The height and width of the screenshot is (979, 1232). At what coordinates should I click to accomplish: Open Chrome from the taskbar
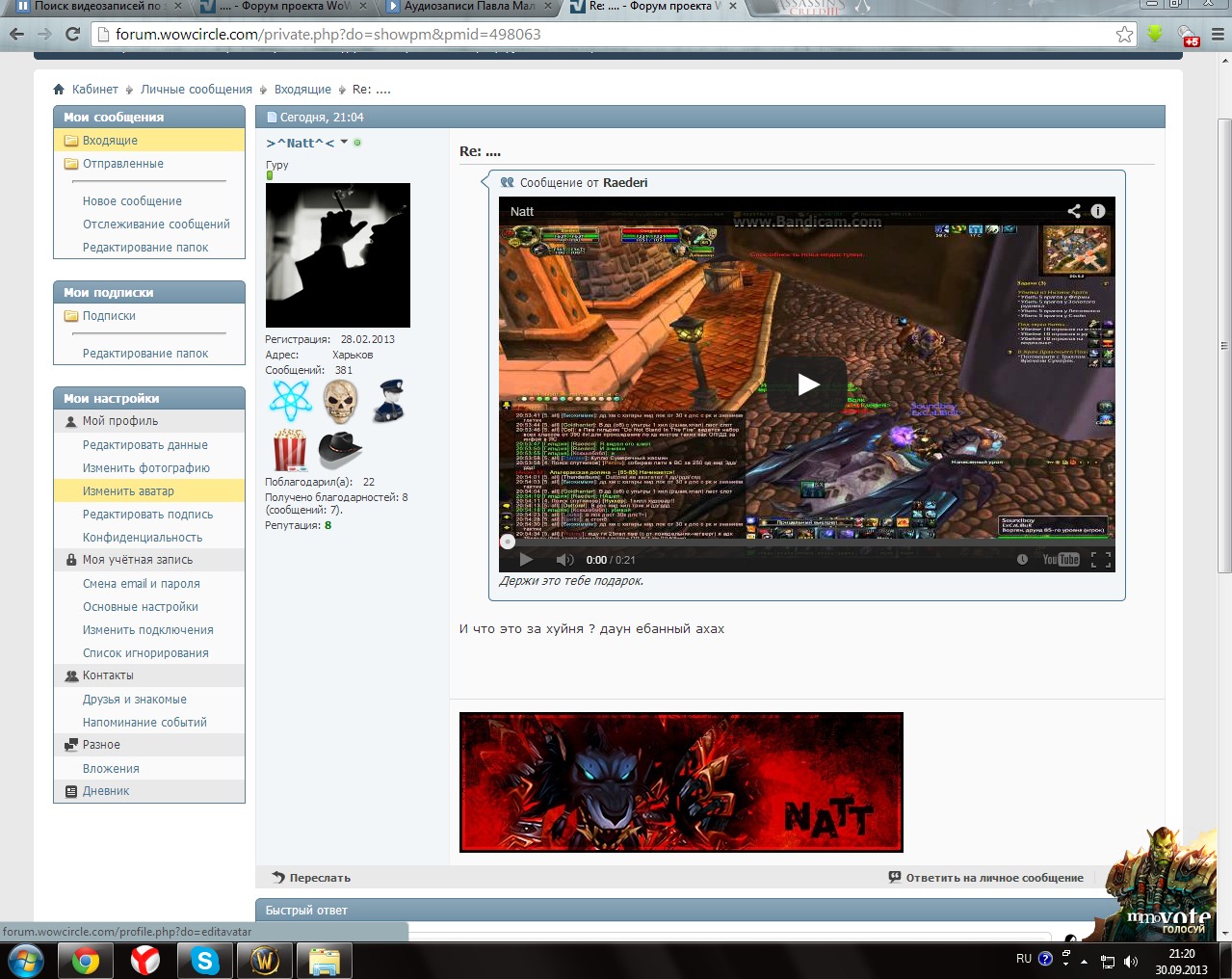[x=86, y=961]
